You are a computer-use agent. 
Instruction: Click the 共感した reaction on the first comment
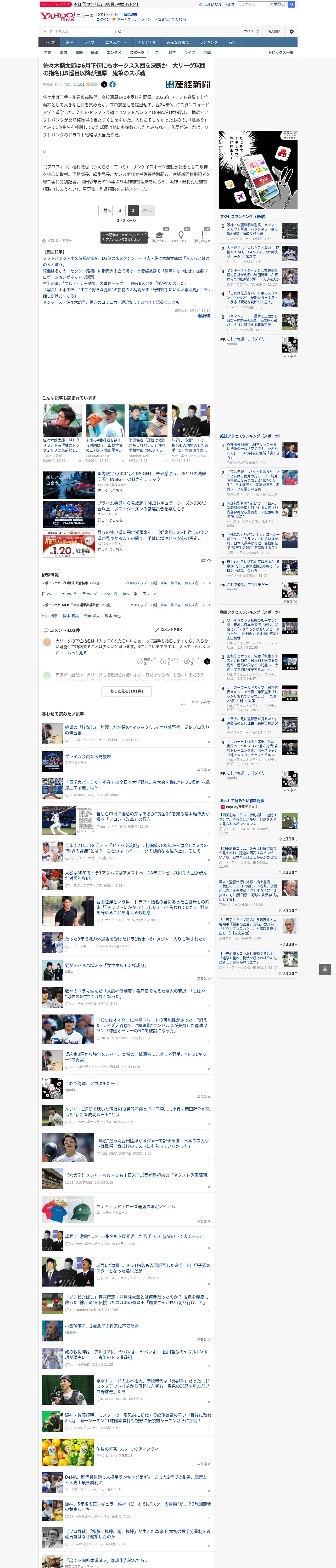coord(147,661)
